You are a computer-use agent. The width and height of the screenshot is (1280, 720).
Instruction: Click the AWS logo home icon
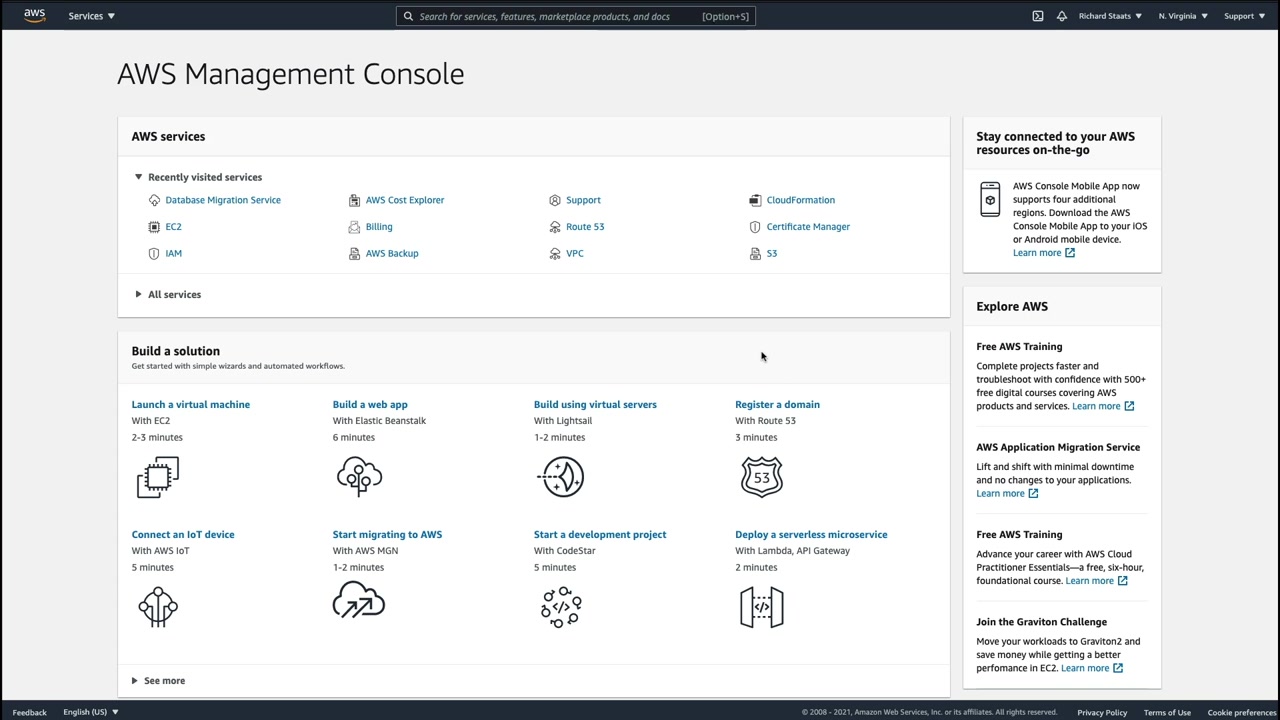35,16
